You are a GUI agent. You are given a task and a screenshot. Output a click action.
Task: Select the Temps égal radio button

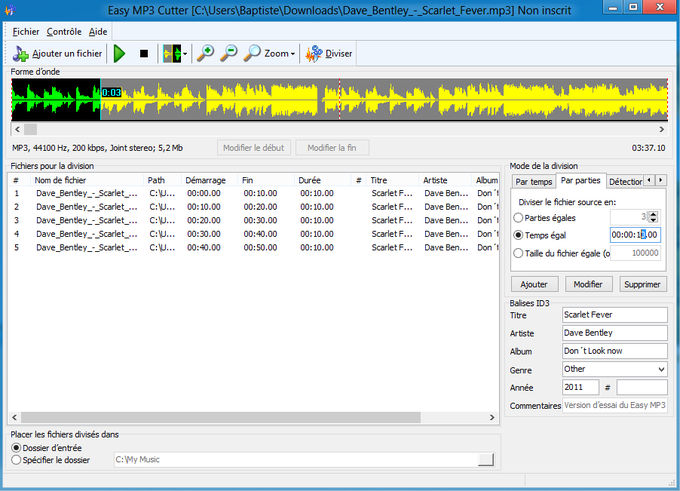tap(518, 235)
